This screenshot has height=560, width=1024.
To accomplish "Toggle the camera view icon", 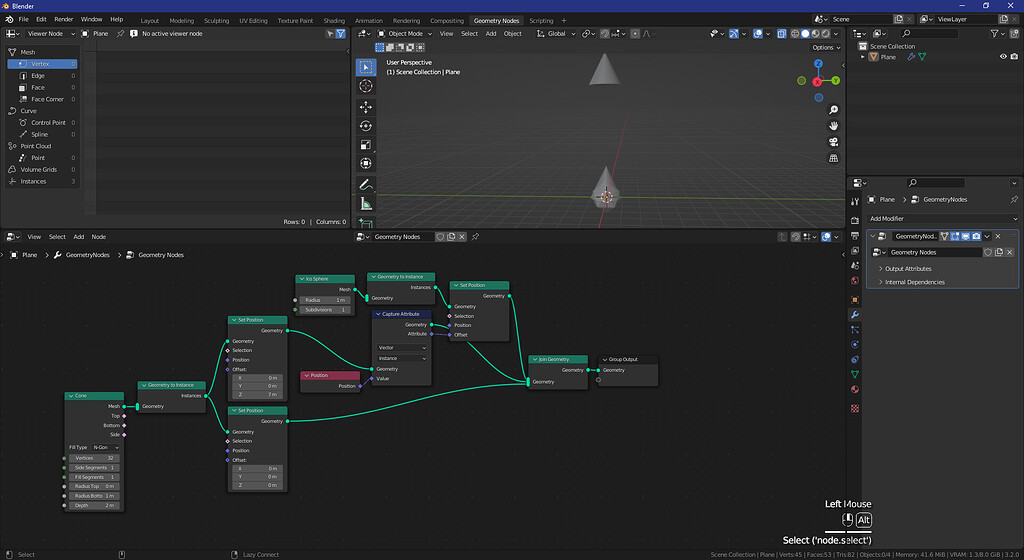I will click(833, 142).
